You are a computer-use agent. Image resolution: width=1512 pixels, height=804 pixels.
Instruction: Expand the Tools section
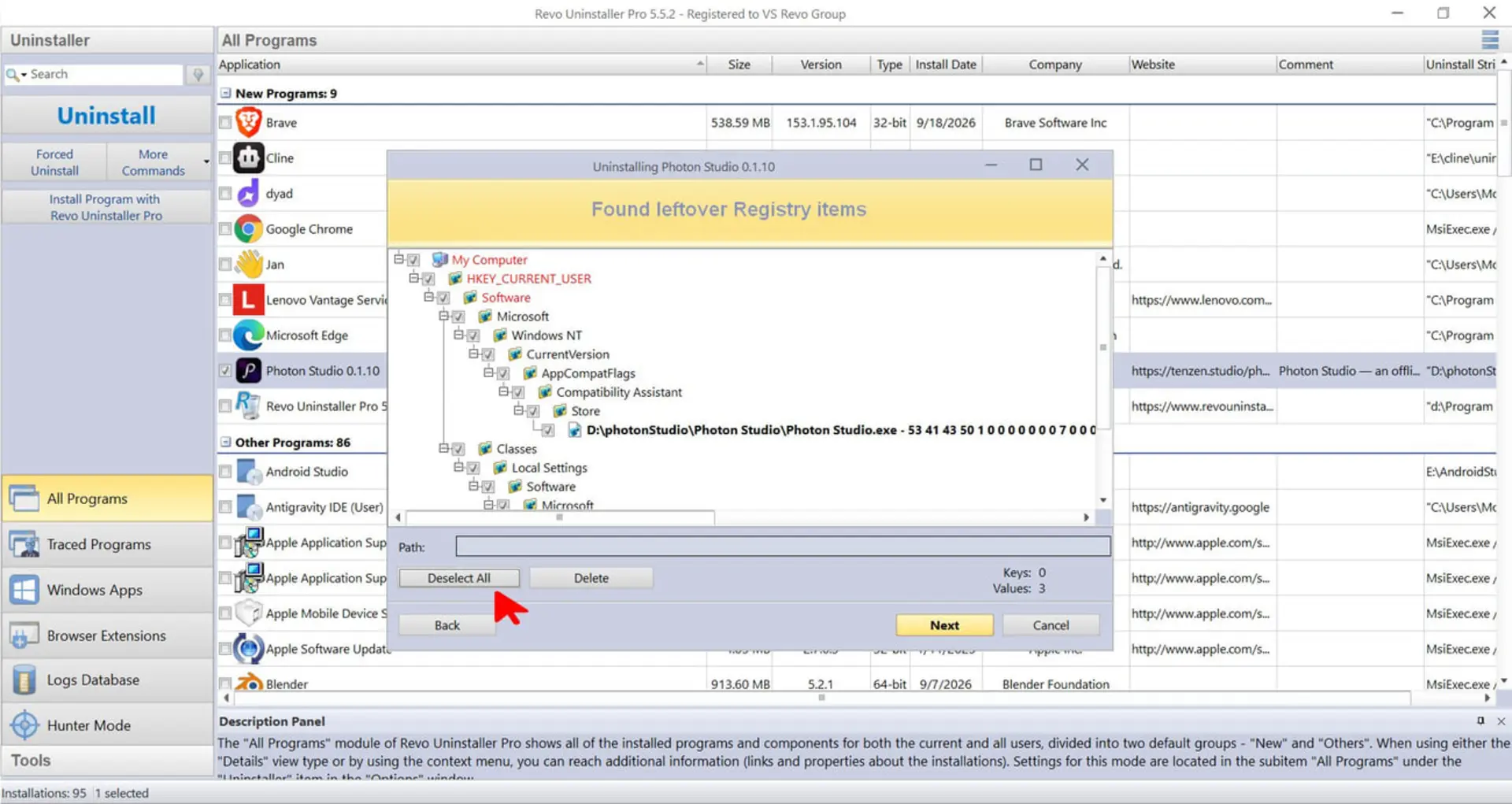(x=107, y=761)
